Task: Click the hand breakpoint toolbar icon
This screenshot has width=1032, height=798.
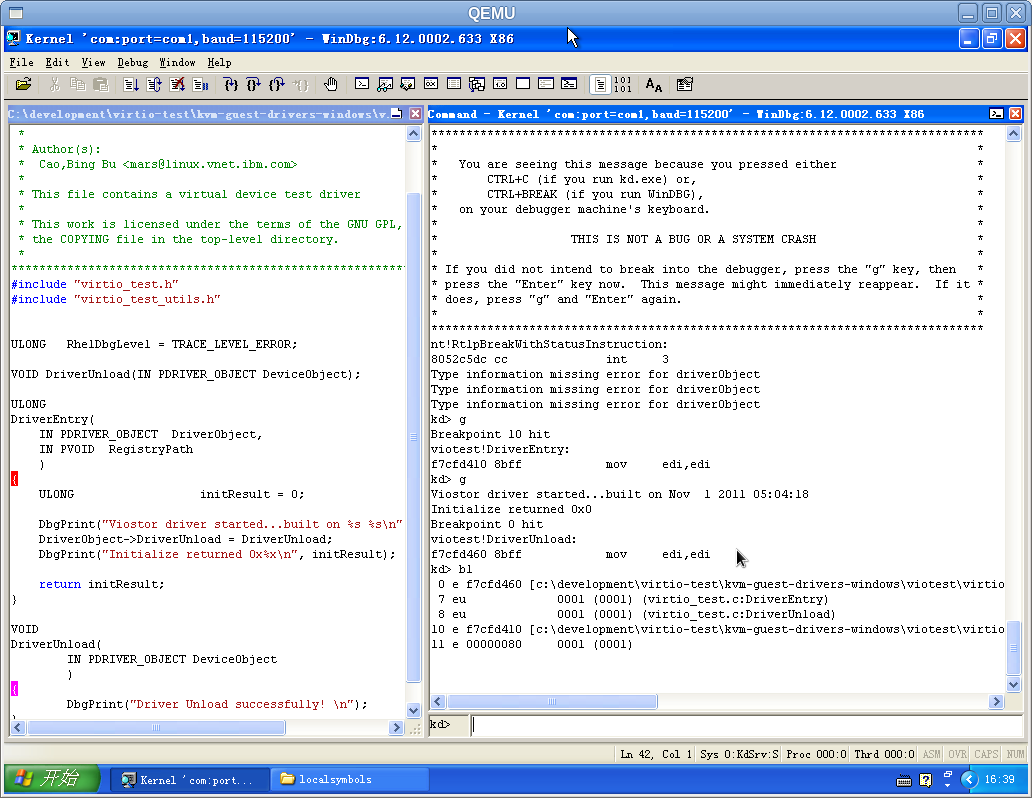Action: tap(330, 84)
